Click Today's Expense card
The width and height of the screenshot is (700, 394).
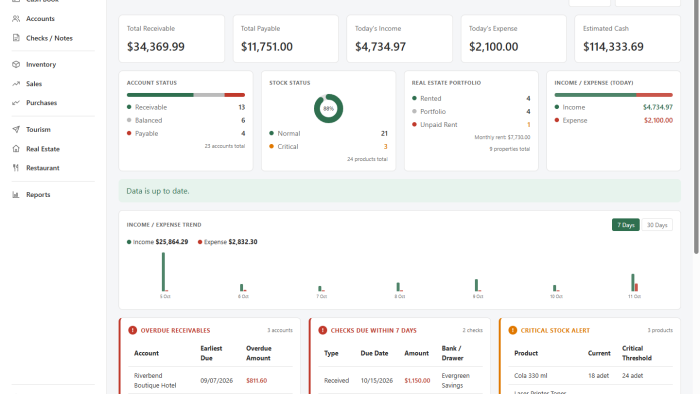point(513,39)
